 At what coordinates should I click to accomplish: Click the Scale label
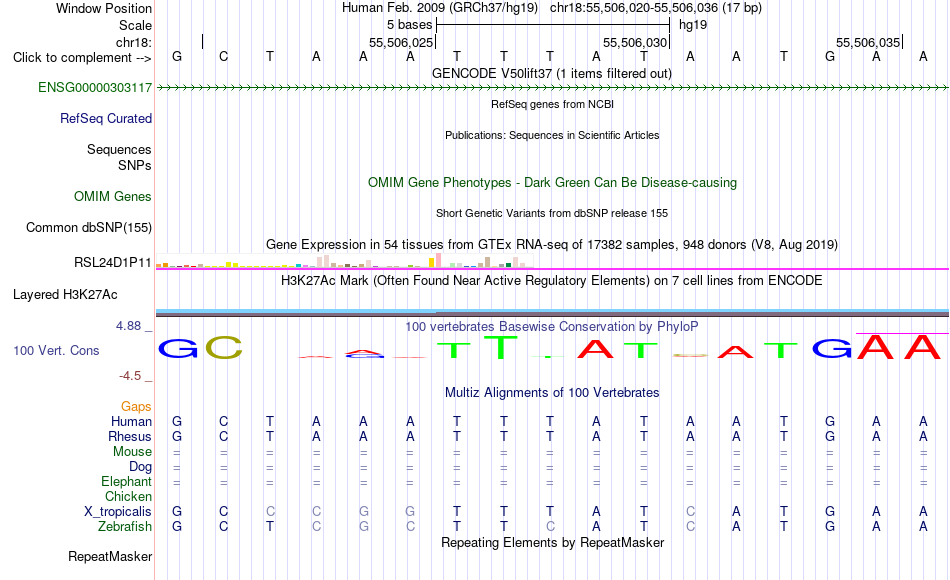(135, 26)
